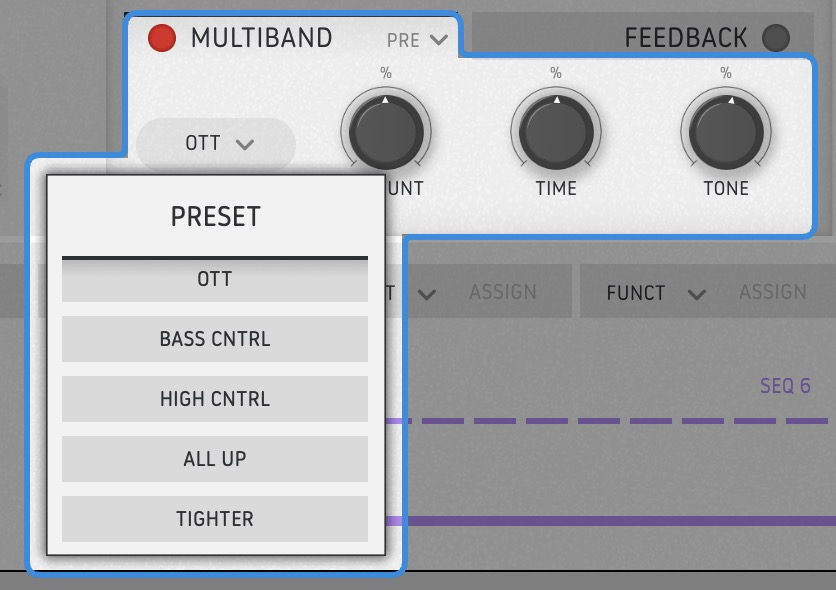
Task: Click the purple dashed sequencer line
Action: pos(600,421)
